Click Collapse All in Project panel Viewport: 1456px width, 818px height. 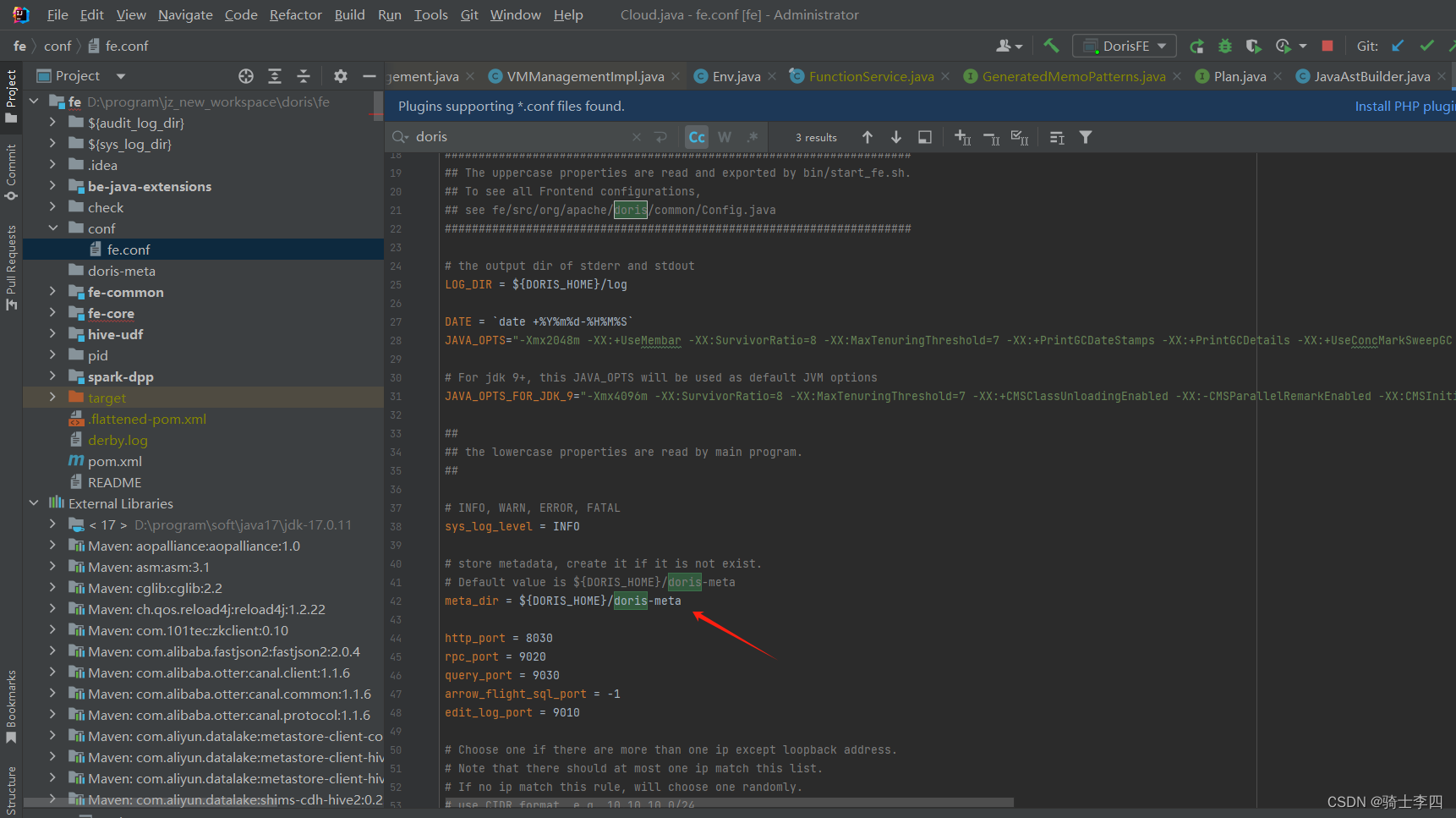point(304,76)
